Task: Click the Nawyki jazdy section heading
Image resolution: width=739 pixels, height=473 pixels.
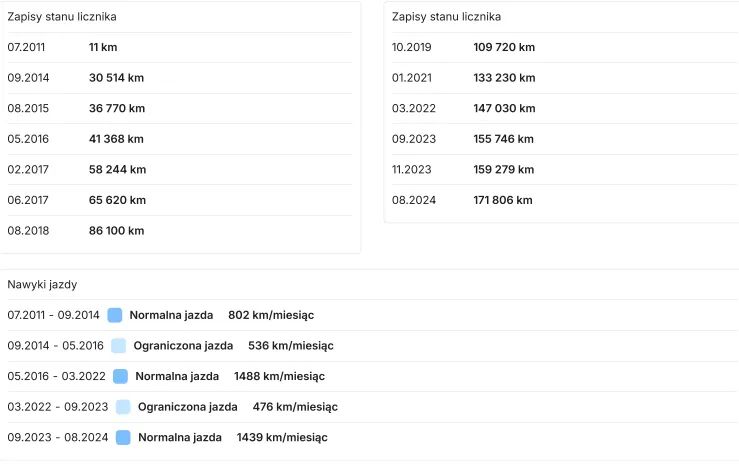Action: [x=42, y=285]
